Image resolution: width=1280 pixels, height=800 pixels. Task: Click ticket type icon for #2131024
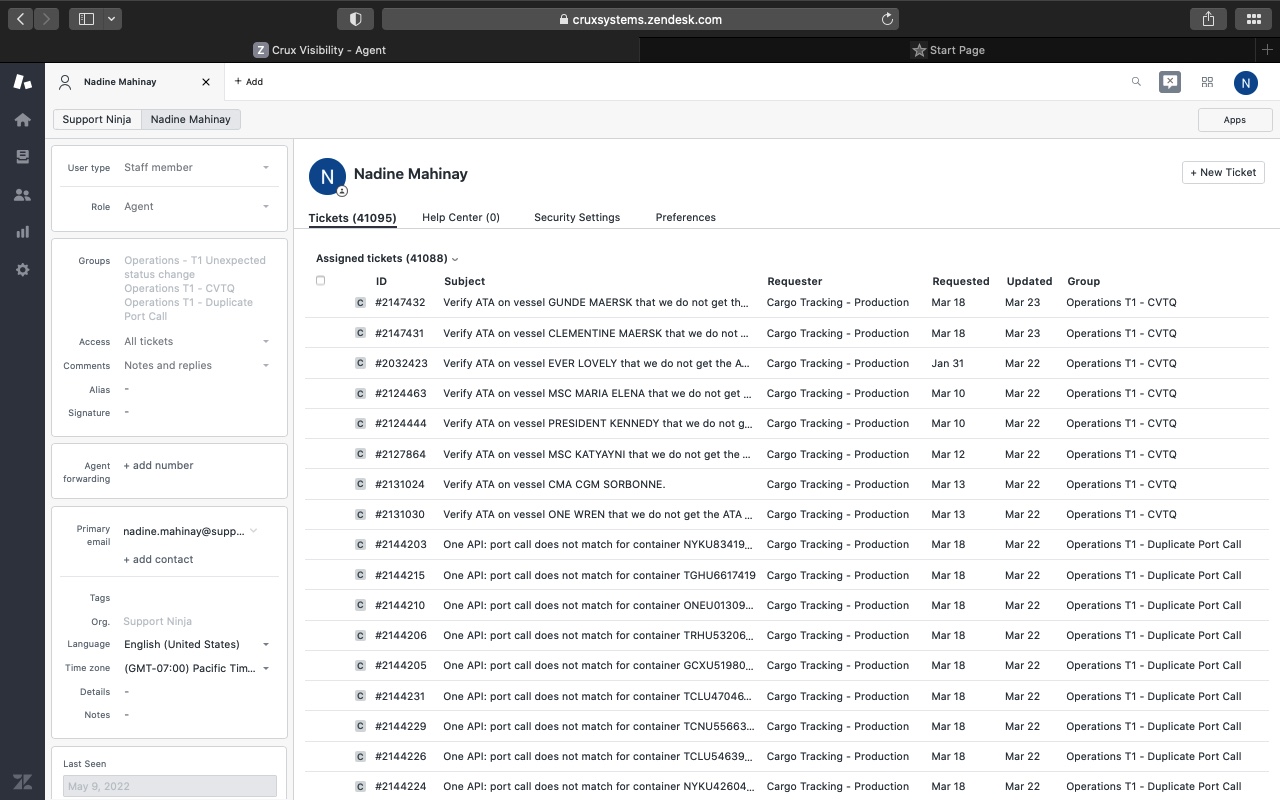[360, 485]
